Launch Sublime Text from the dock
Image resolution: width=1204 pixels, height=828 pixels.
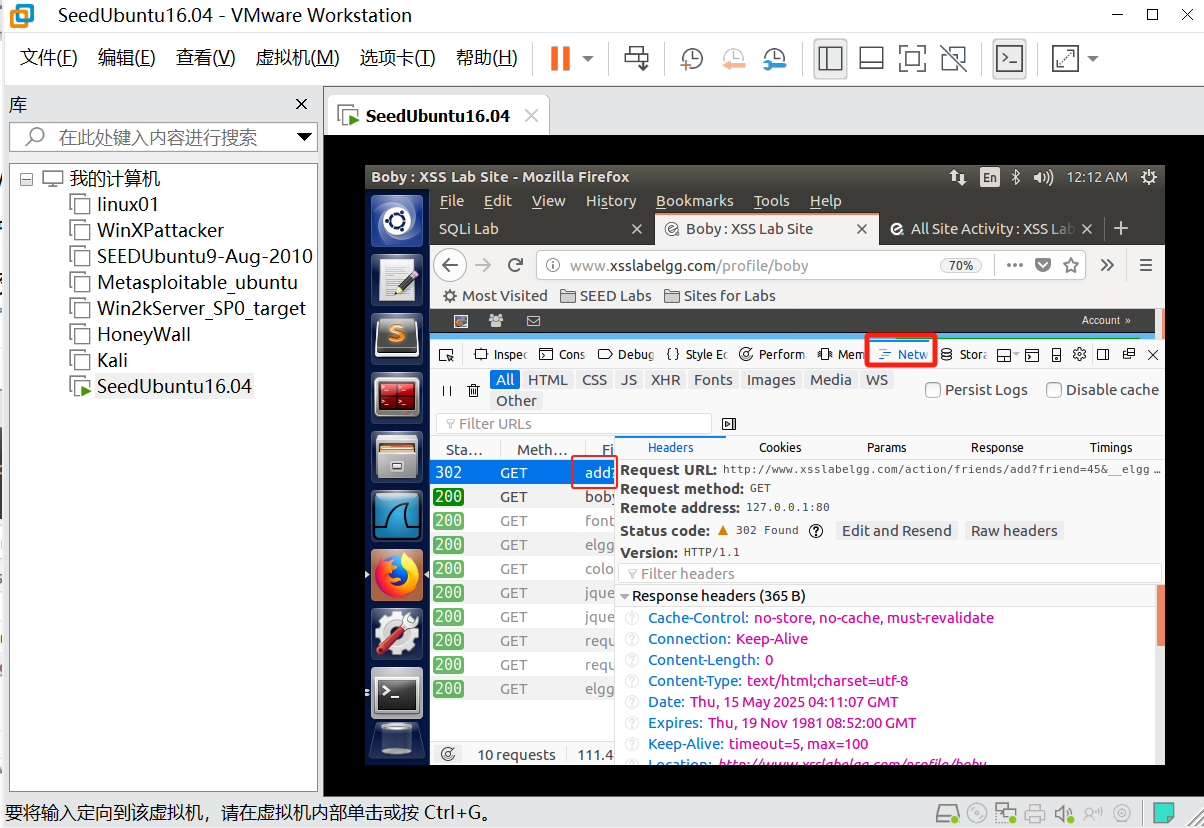(x=397, y=337)
